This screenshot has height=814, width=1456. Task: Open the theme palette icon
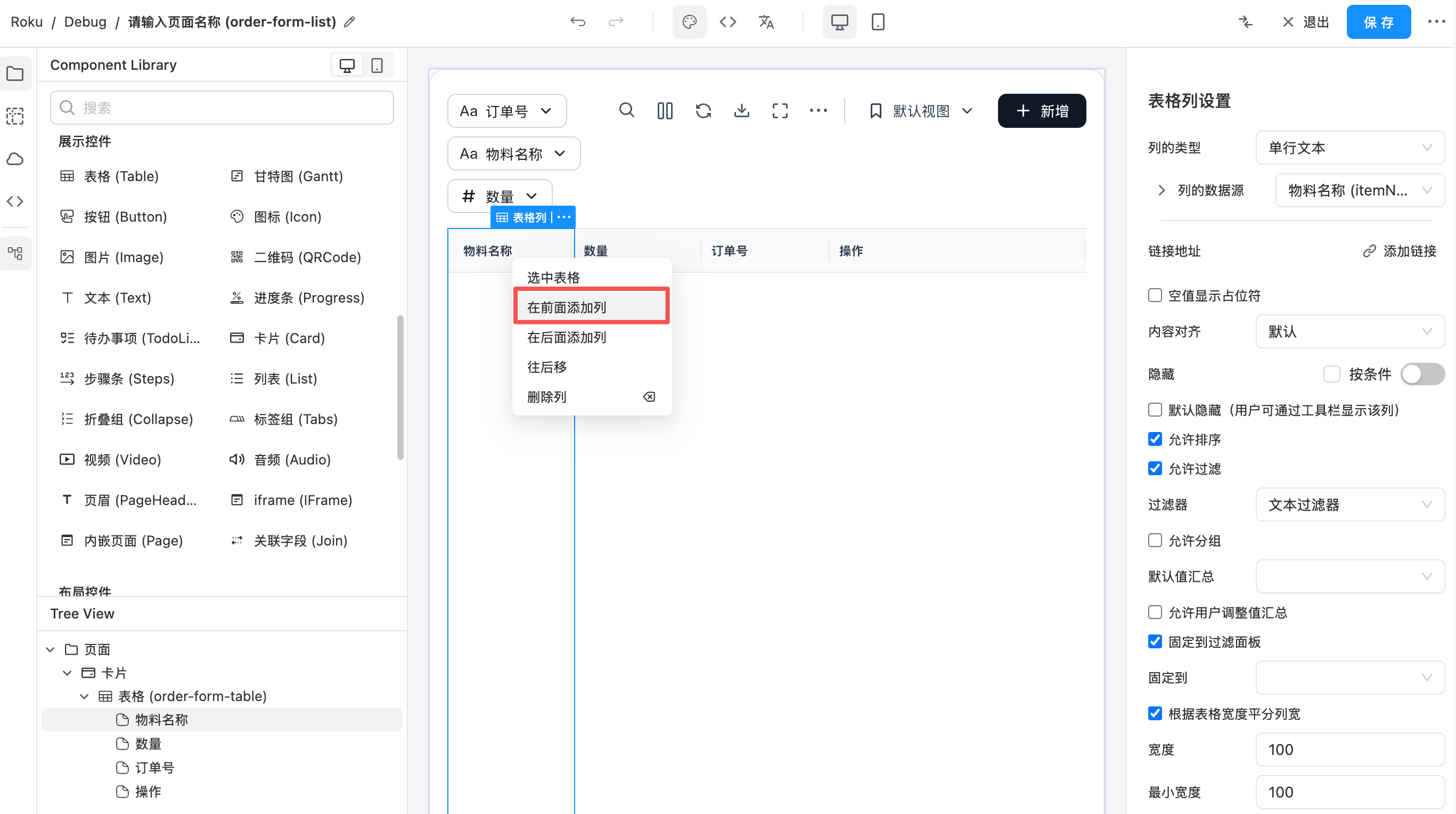[689, 22]
